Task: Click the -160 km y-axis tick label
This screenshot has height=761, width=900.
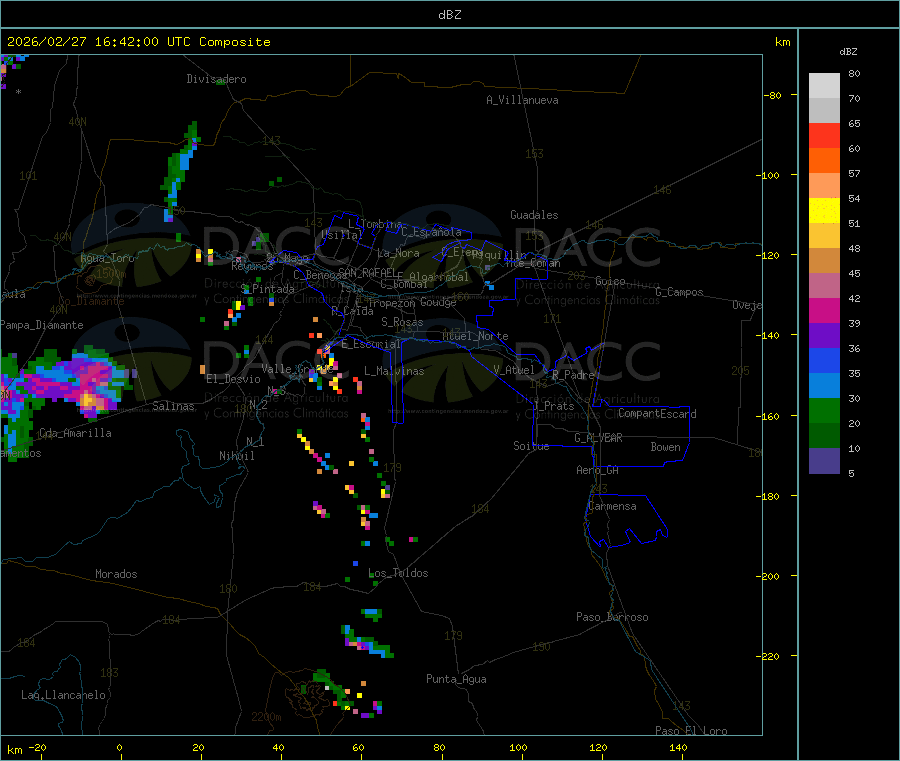Action: point(767,416)
